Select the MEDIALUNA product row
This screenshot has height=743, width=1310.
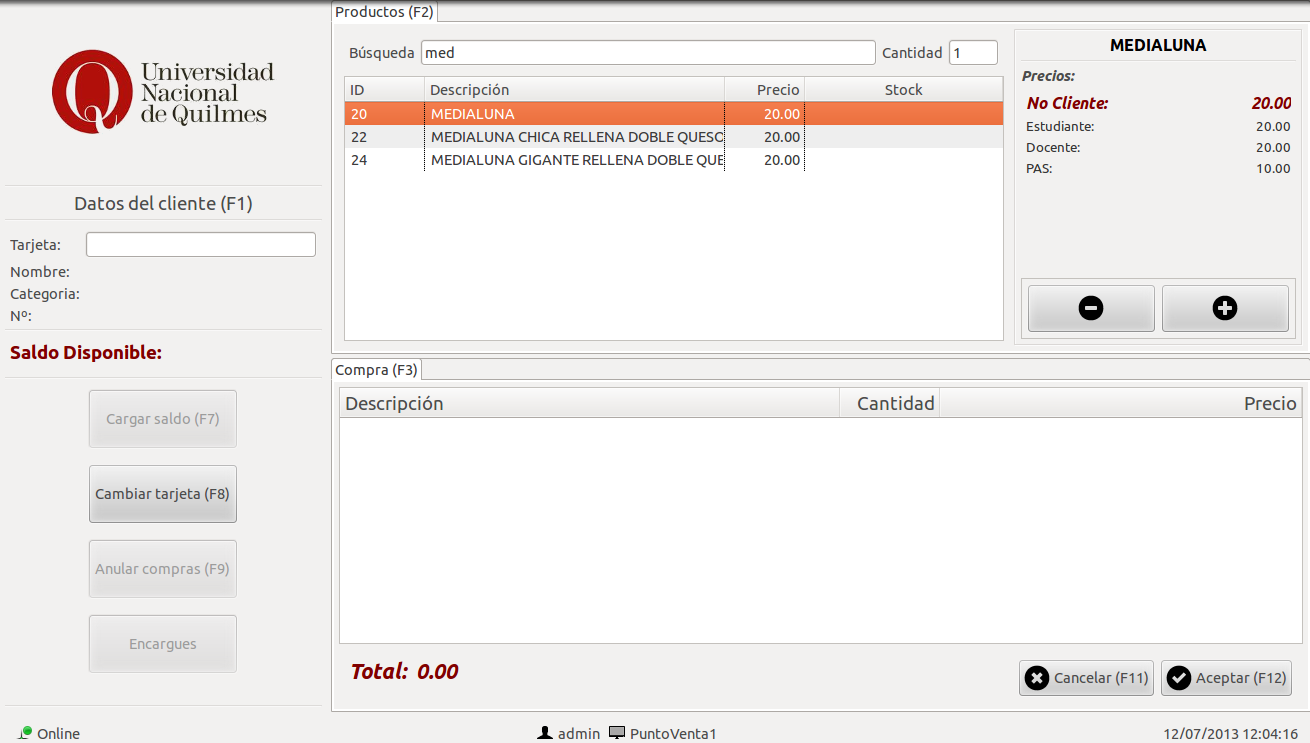(576, 114)
